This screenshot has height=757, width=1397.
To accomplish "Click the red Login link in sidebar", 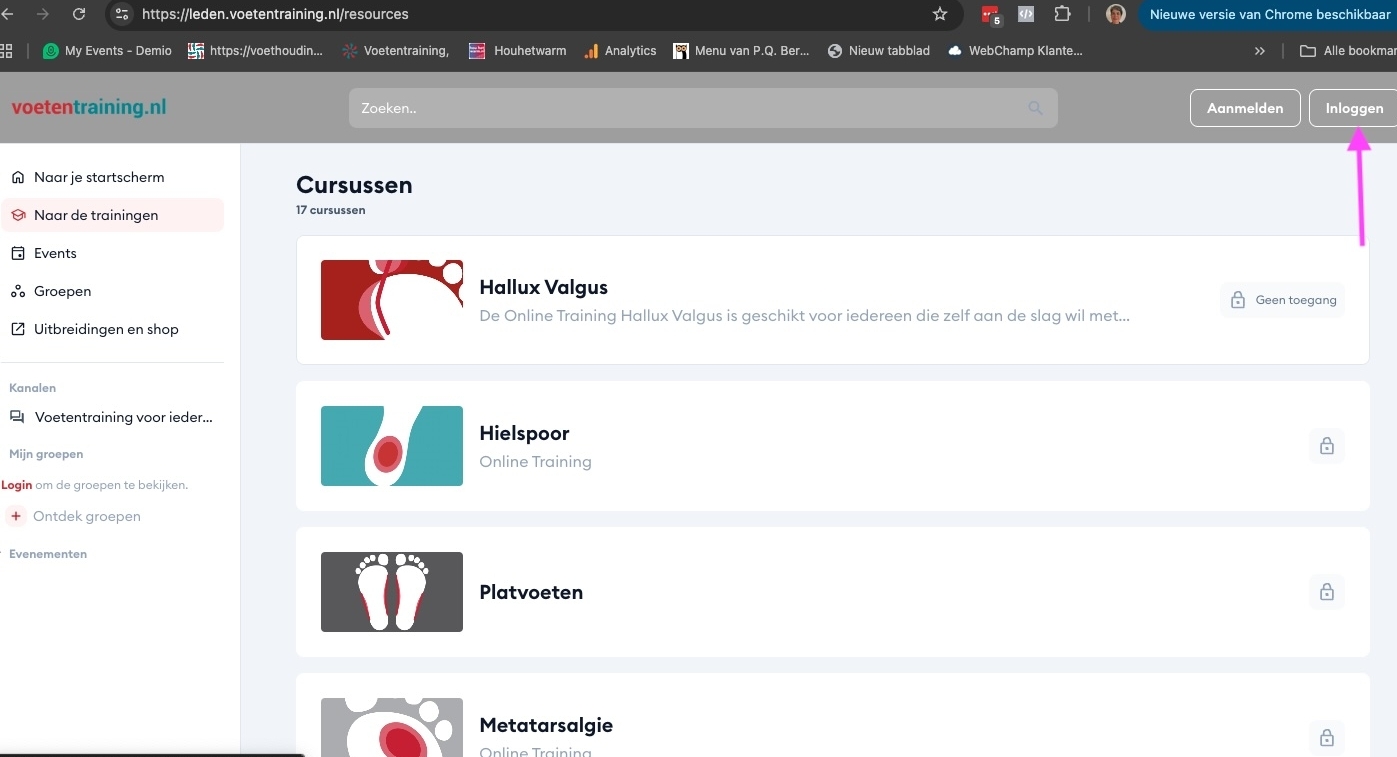I will click(17, 485).
